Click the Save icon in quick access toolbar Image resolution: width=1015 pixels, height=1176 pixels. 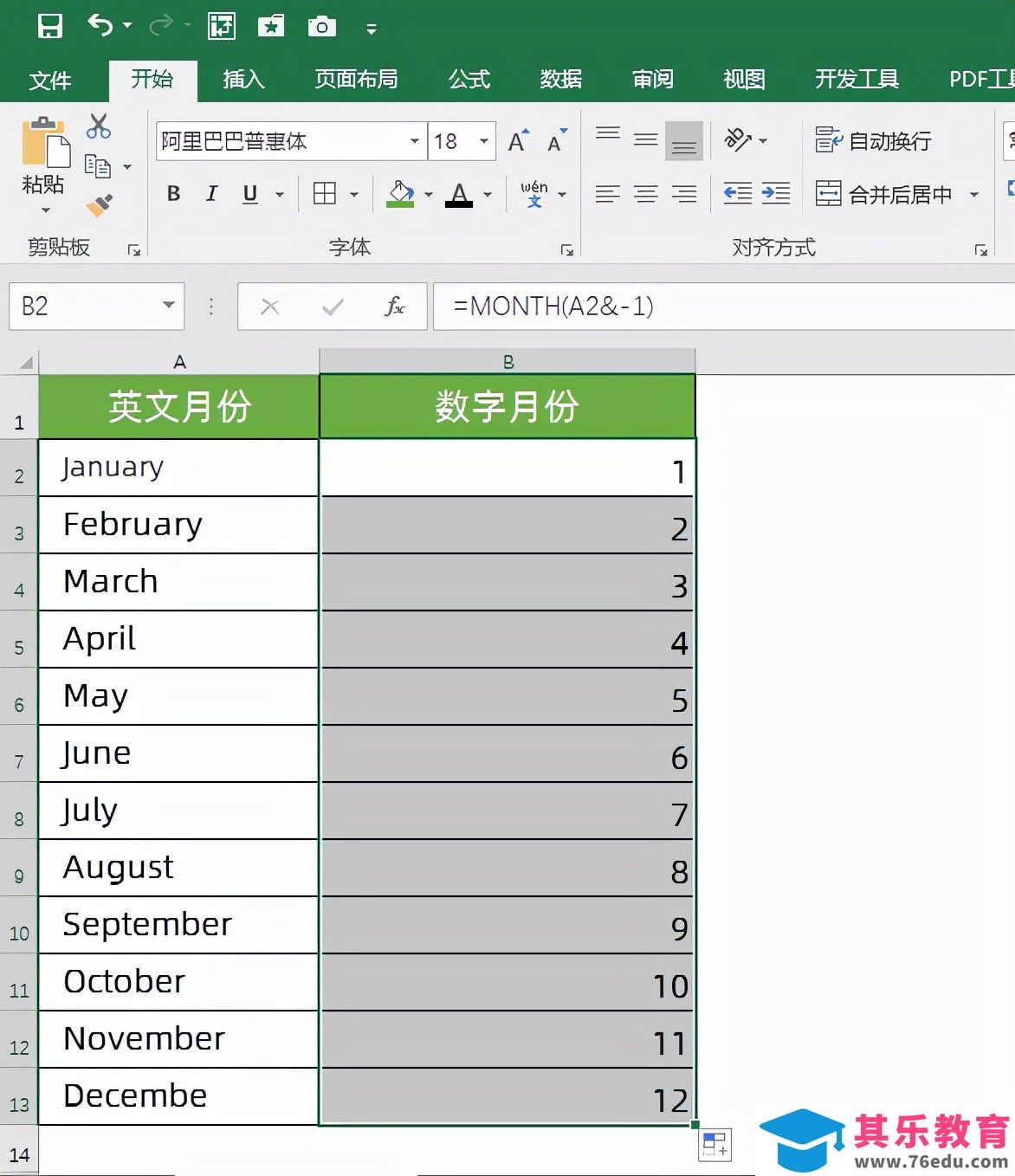(50, 27)
